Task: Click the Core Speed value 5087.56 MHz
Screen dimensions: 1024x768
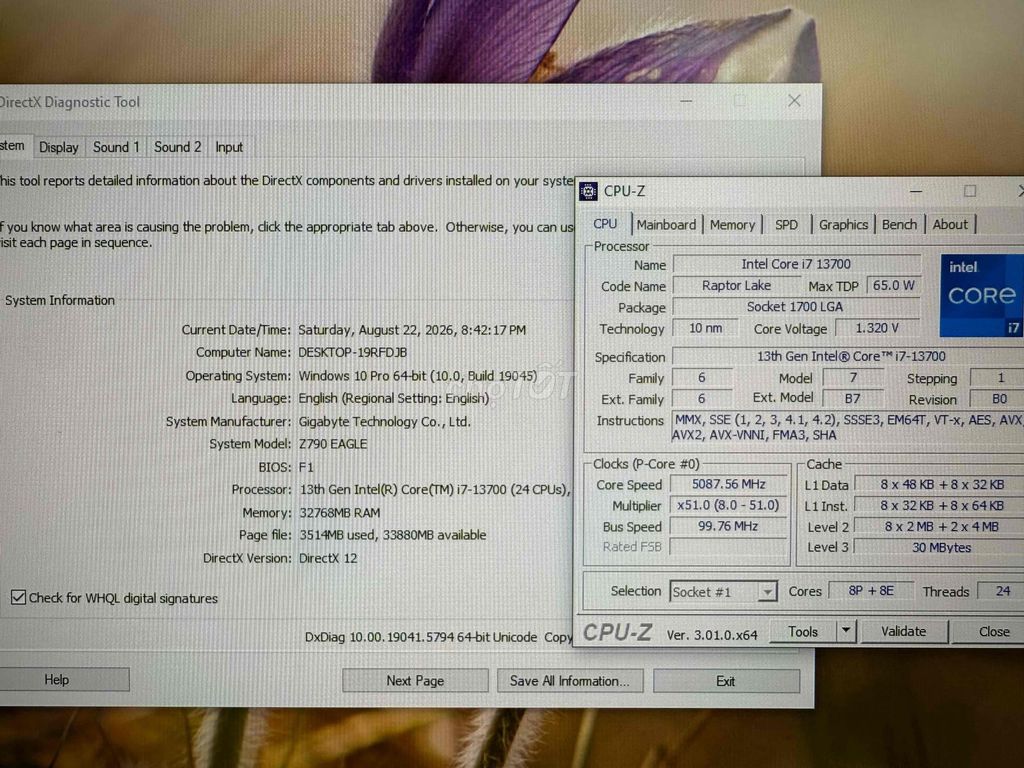Action: coord(729,484)
